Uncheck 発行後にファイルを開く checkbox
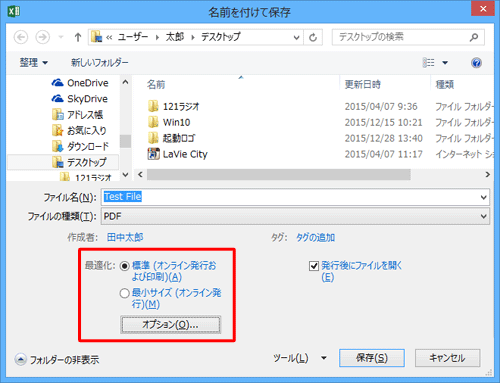The width and height of the screenshot is (500, 383). 314,266
